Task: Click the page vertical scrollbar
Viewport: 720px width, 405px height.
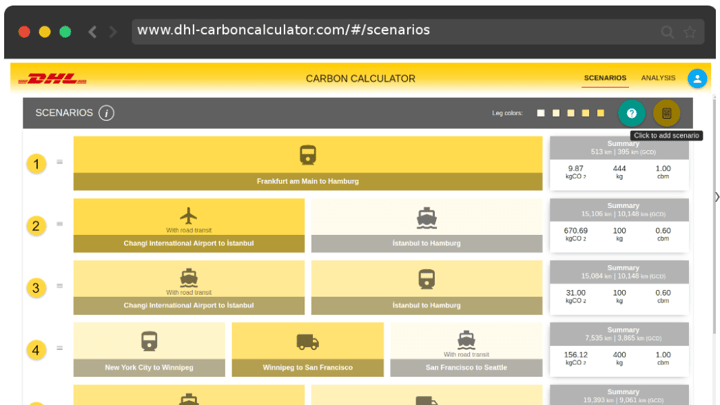Action: (714, 216)
